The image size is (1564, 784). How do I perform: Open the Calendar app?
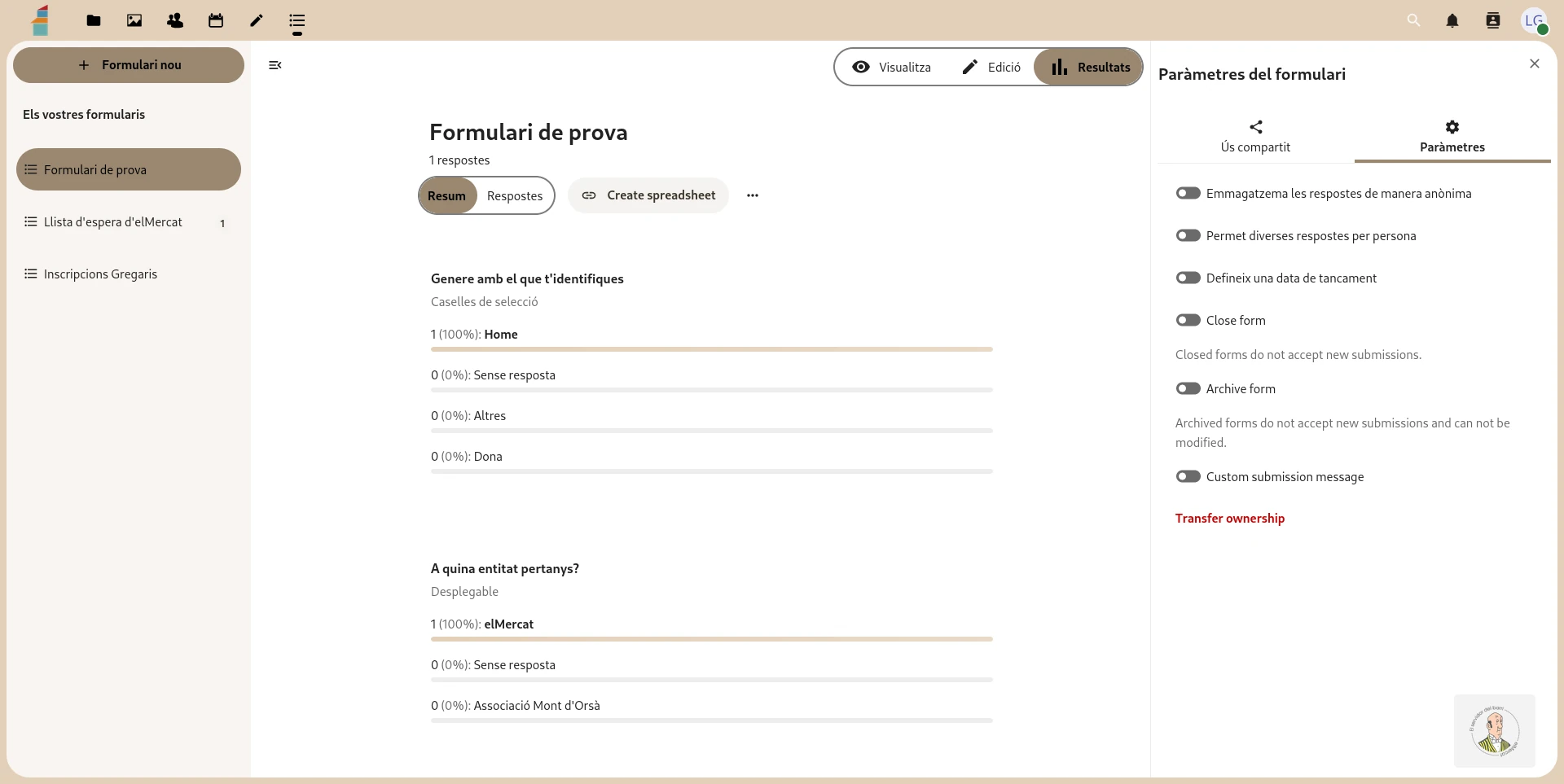click(x=215, y=20)
